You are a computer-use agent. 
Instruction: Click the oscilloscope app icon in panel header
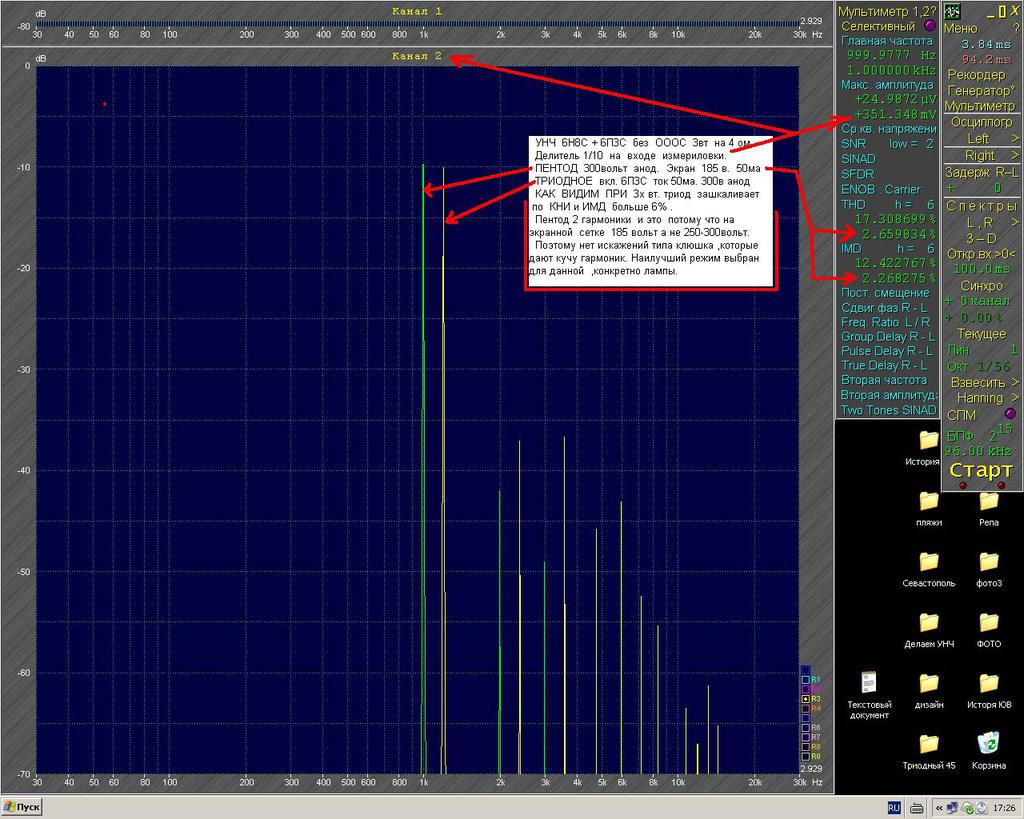tap(952, 11)
